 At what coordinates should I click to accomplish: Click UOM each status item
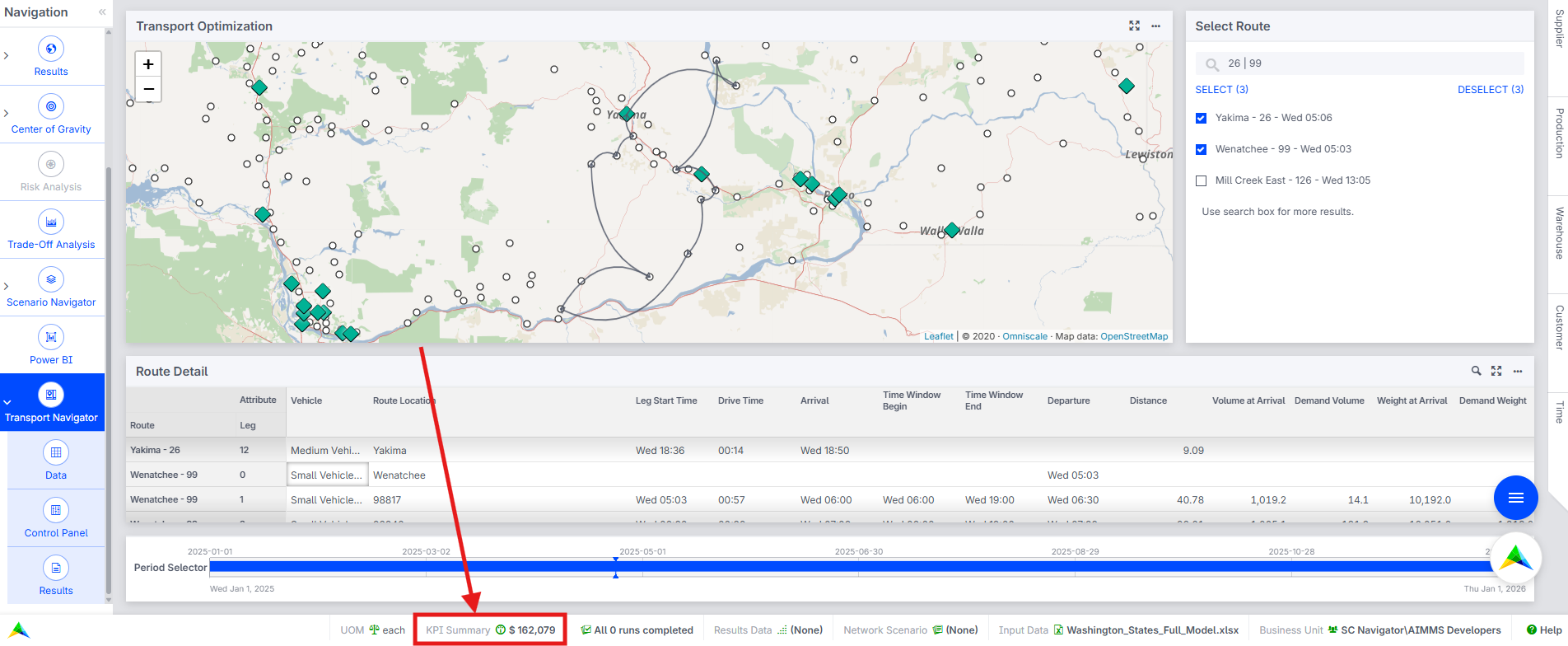point(373,630)
